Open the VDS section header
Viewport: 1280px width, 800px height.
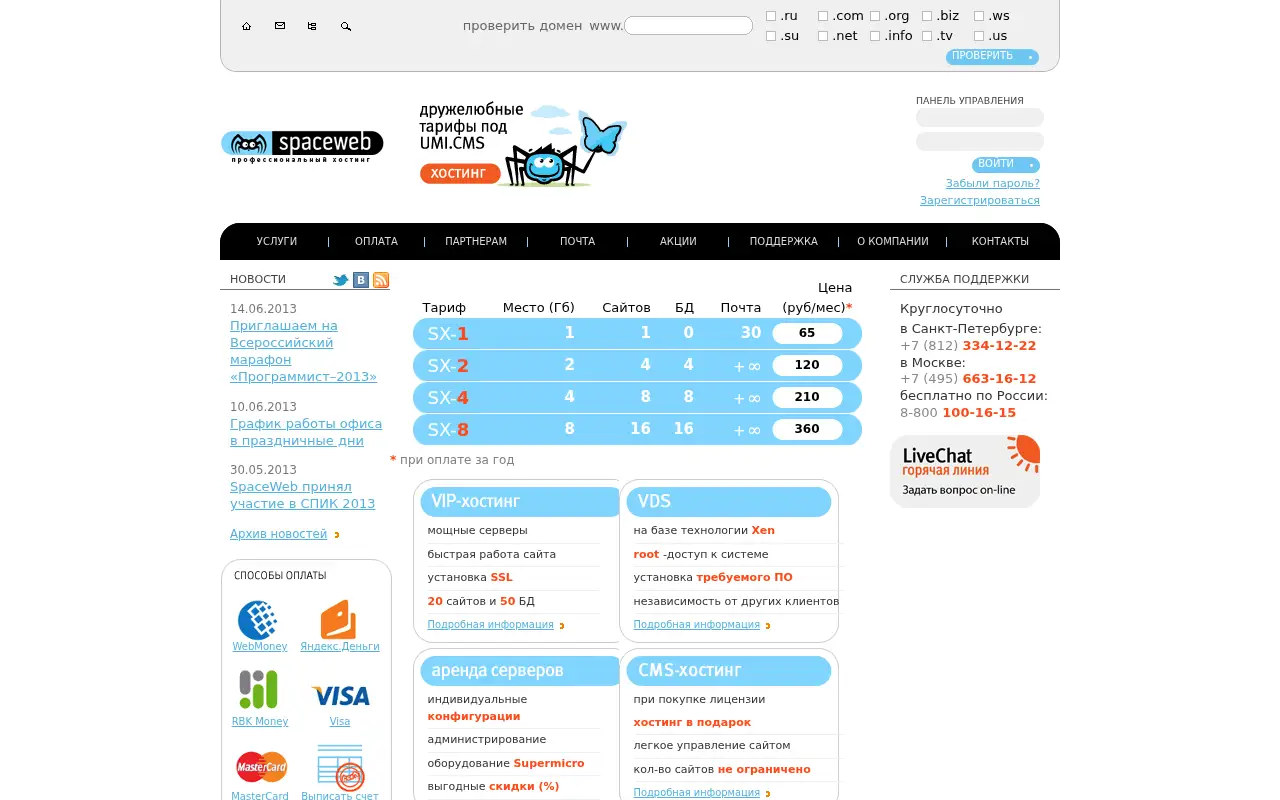(729, 502)
